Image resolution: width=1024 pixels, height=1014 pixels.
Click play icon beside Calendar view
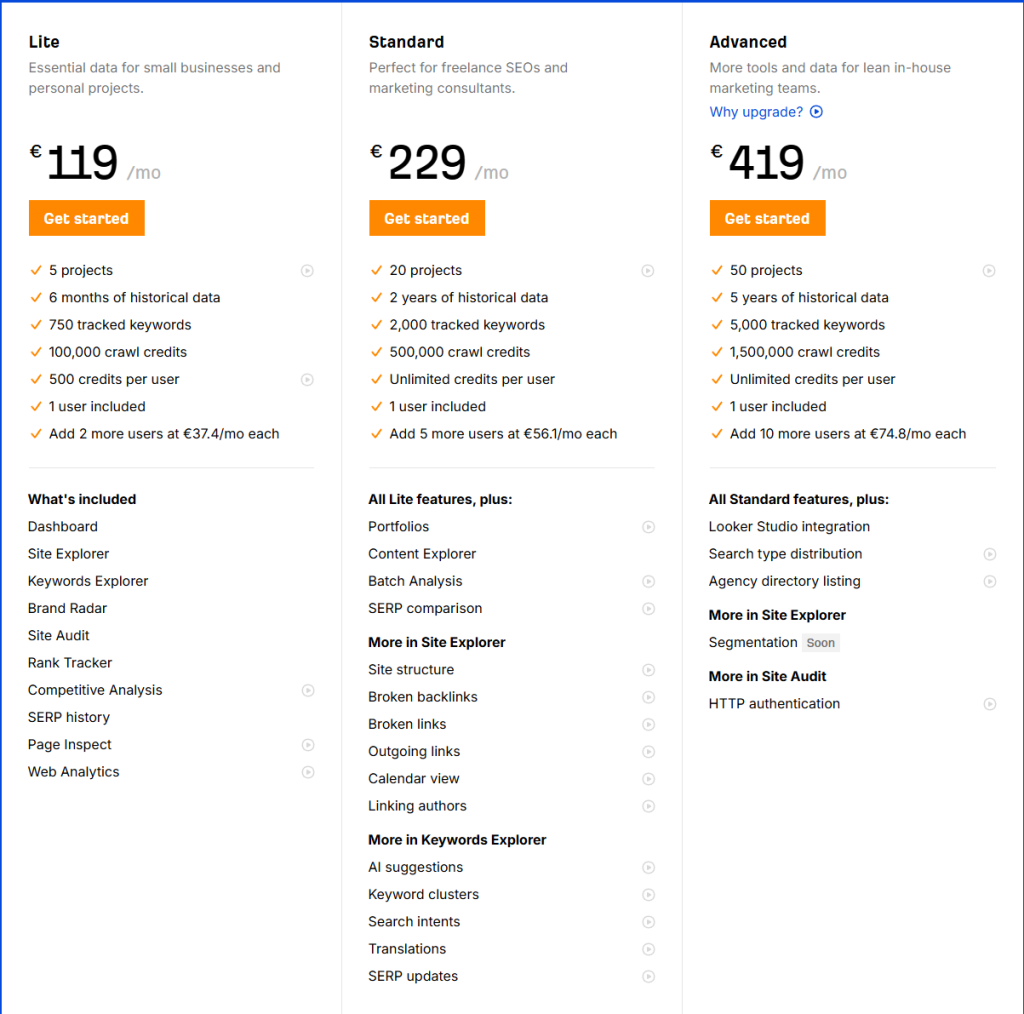click(x=648, y=779)
